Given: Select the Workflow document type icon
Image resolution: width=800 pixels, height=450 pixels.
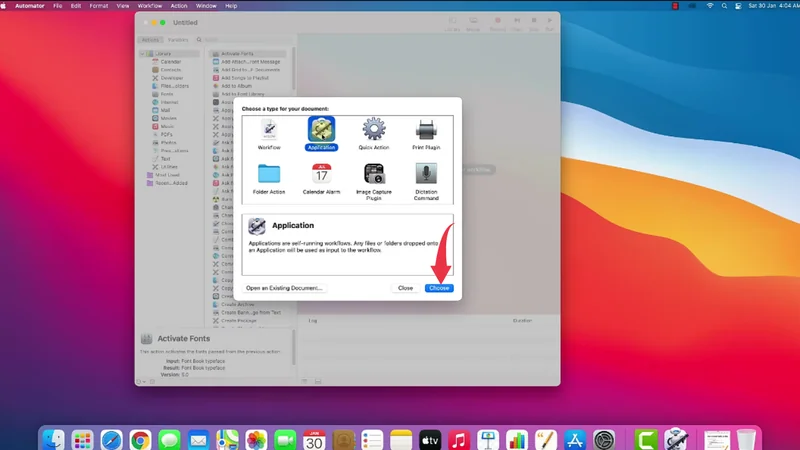Looking at the screenshot, I should pos(269,130).
